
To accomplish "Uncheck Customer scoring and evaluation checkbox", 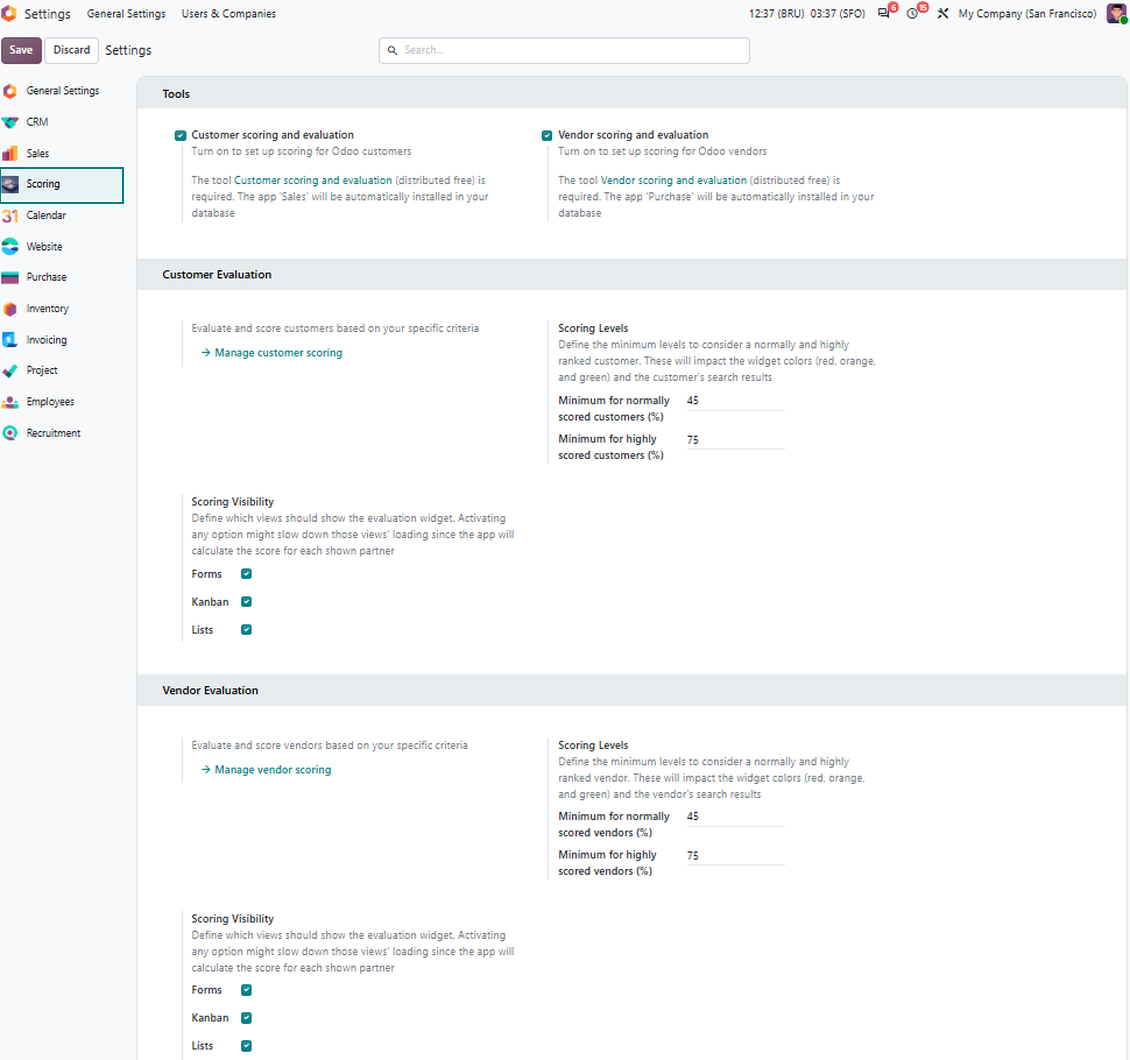I will 180,135.
